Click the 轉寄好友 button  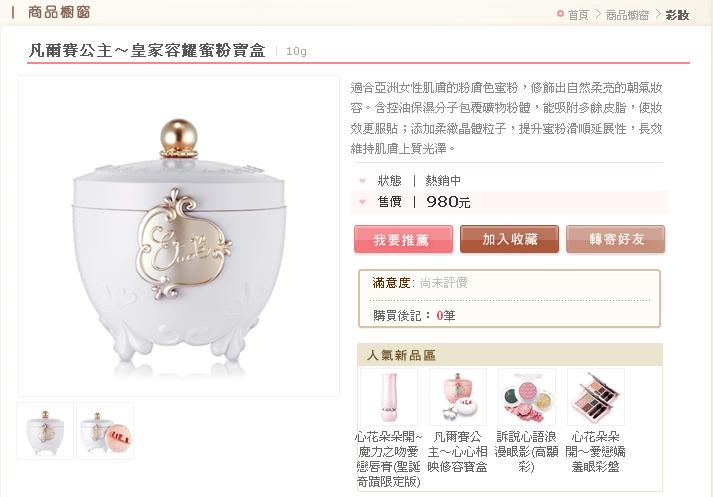616,239
